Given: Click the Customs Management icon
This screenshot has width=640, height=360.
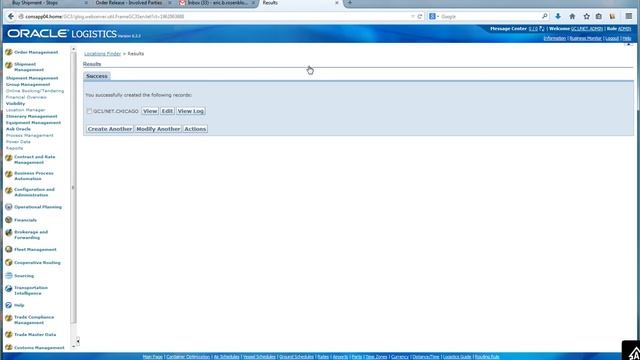Looking at the screenshot, I should (9, 347).
